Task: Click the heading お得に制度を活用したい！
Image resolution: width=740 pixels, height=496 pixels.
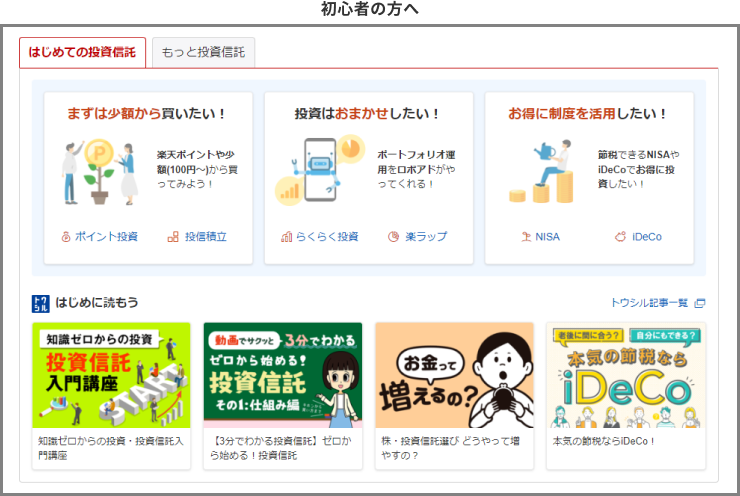Action: 589,113
